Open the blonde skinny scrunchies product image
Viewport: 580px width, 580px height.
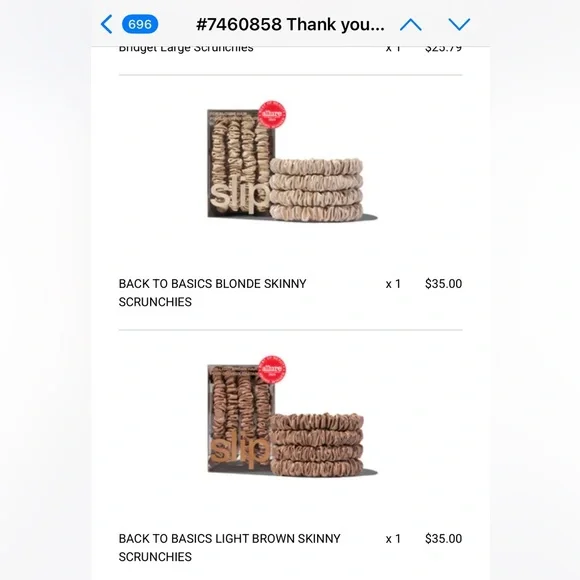click(x=292, y=161)
